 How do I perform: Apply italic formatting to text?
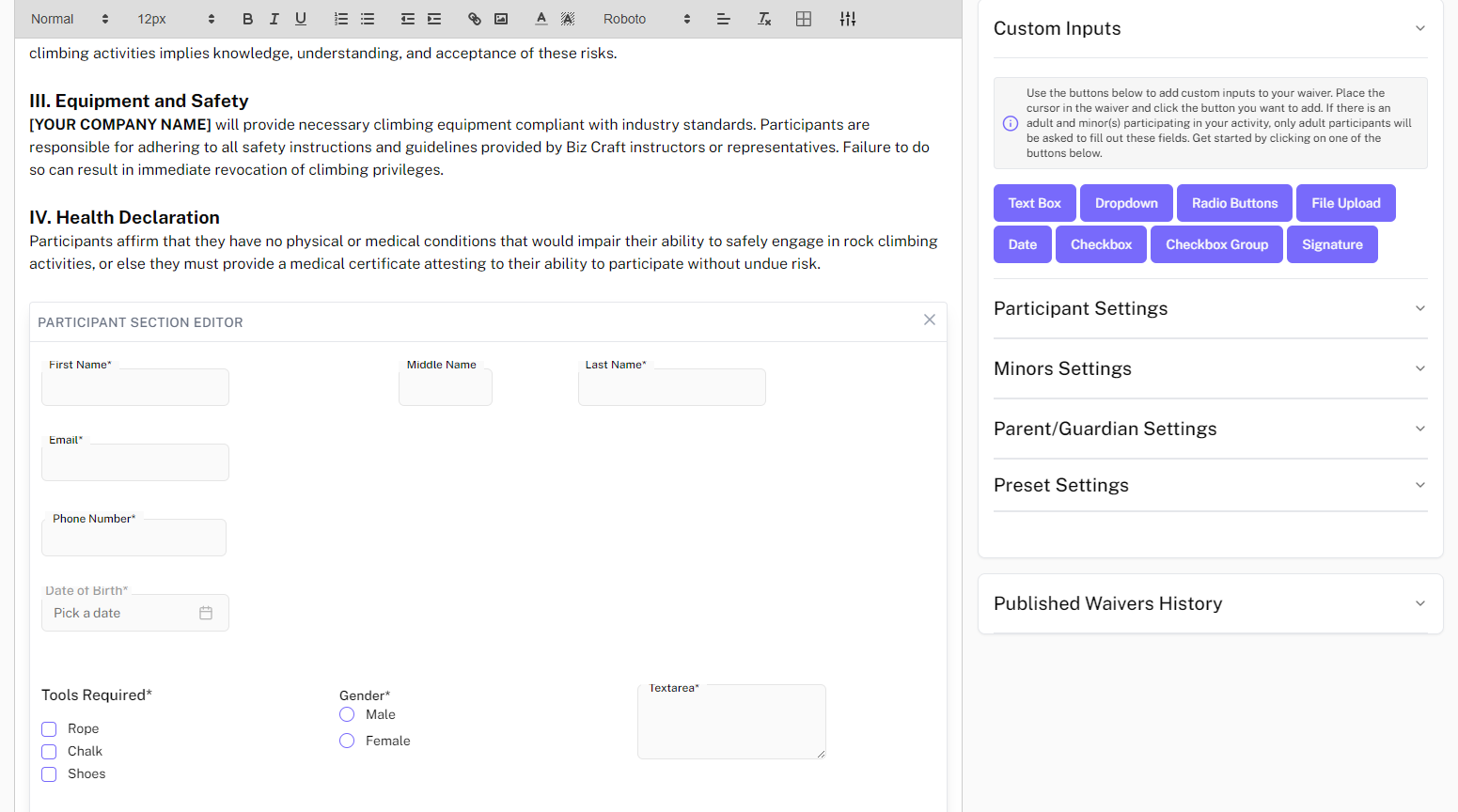coord(274,19)
